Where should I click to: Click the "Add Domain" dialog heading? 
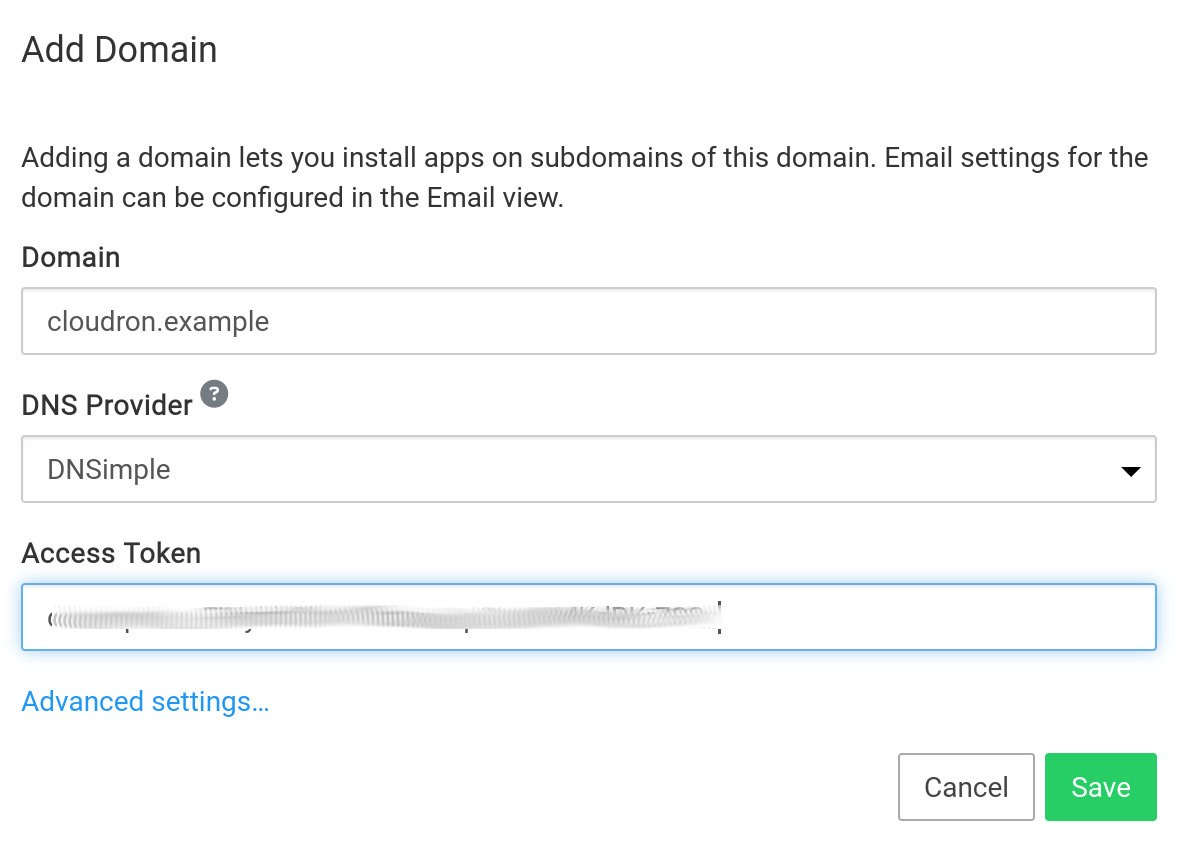click(x=119, y=49)
